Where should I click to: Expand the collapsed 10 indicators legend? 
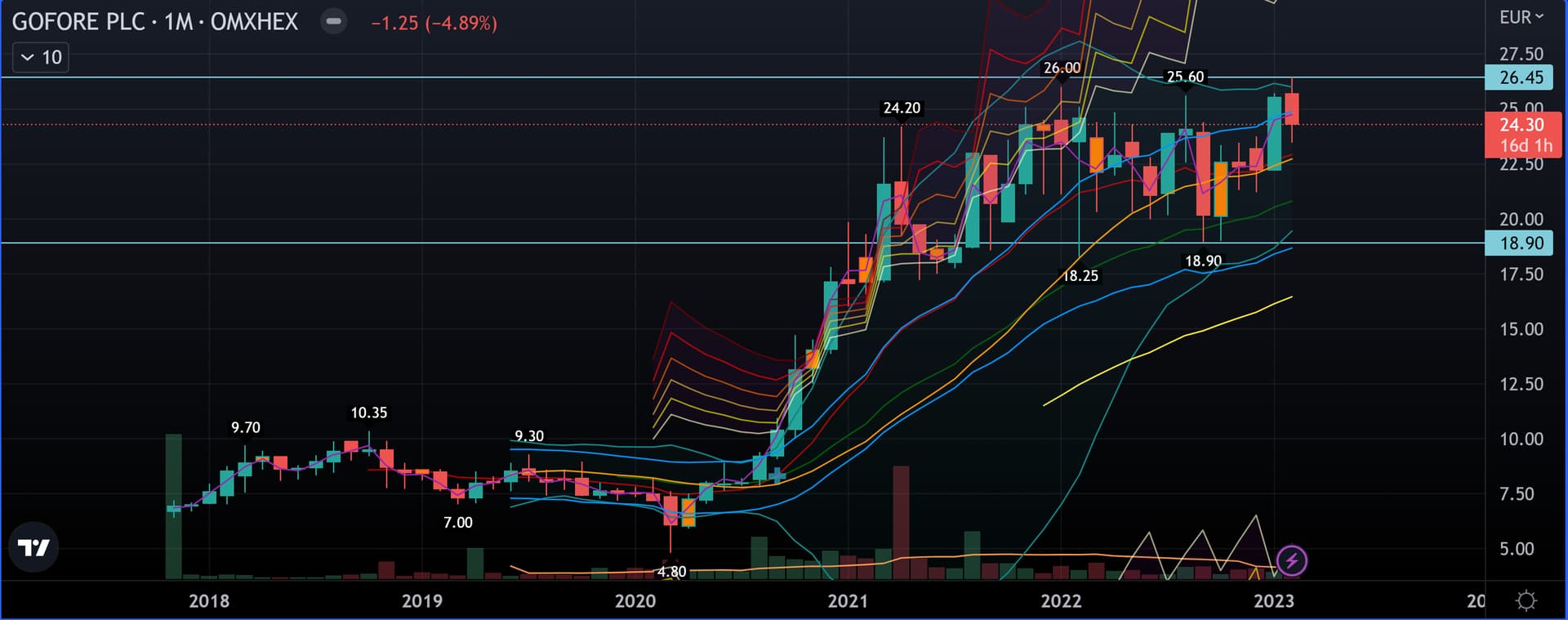[41, 57]
